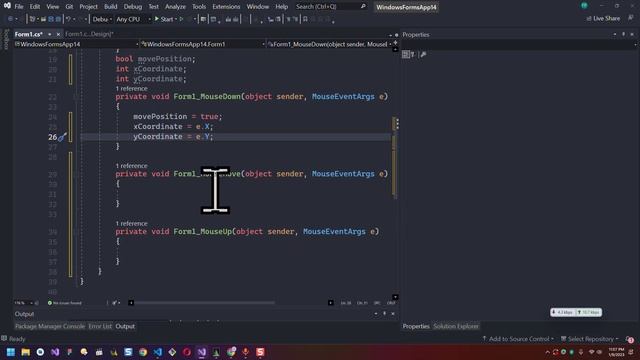
Task: Open the WindowsFormsApp14 project navigation dropdown
Action: coord(77,44)
